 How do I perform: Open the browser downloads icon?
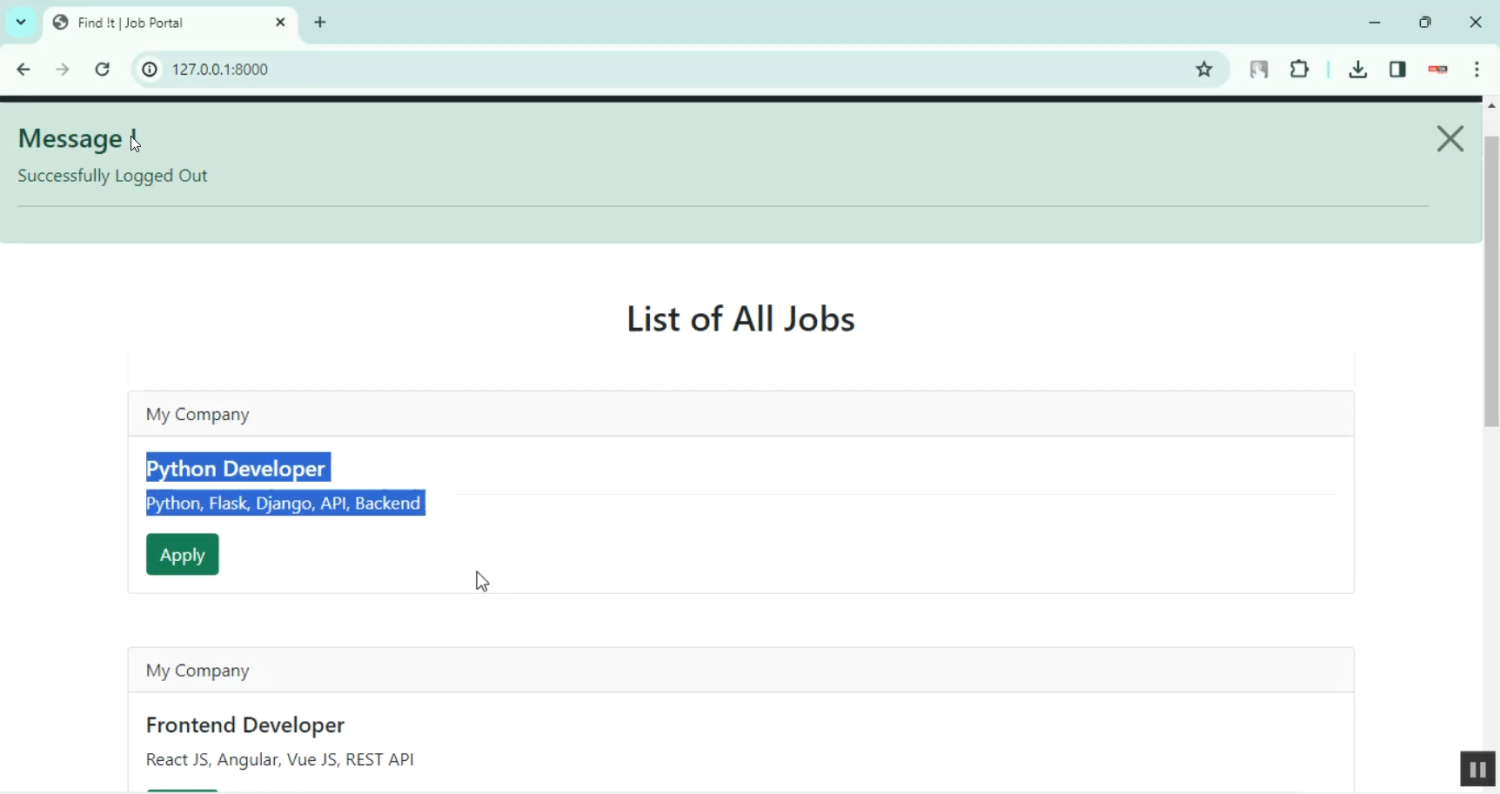tap(1357, 70)
